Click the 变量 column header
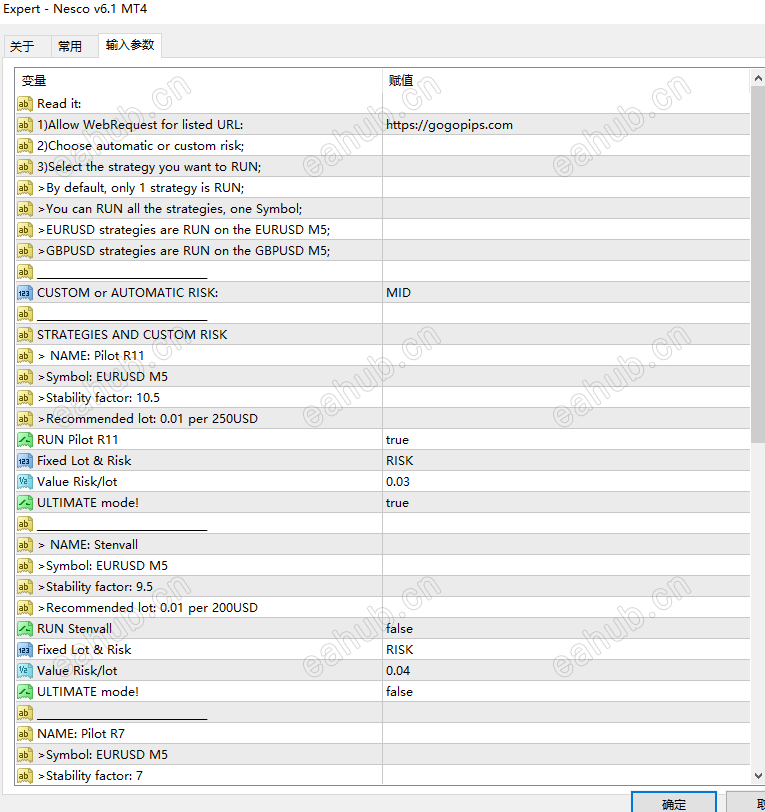The image size is (765, 812). click(x=199, y=81)
